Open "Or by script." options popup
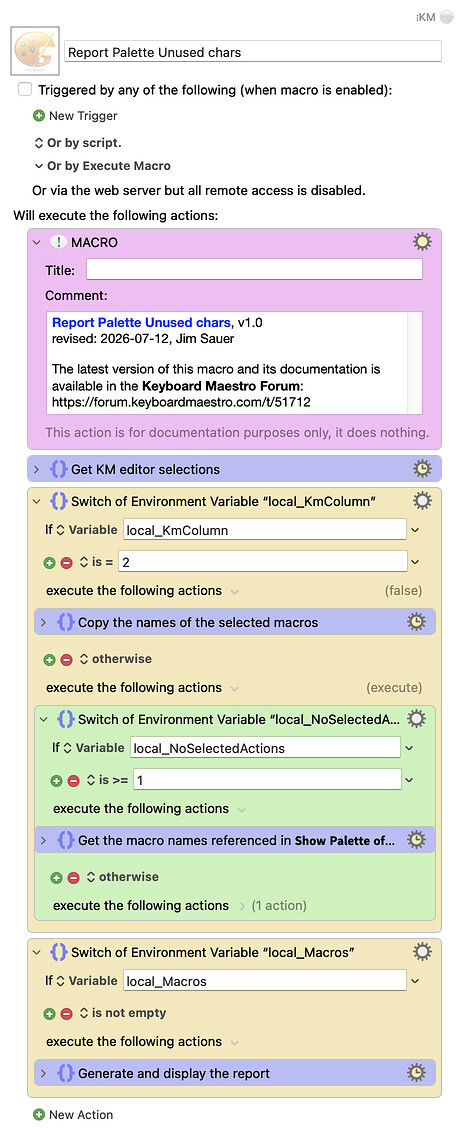 tap(39, 143)
